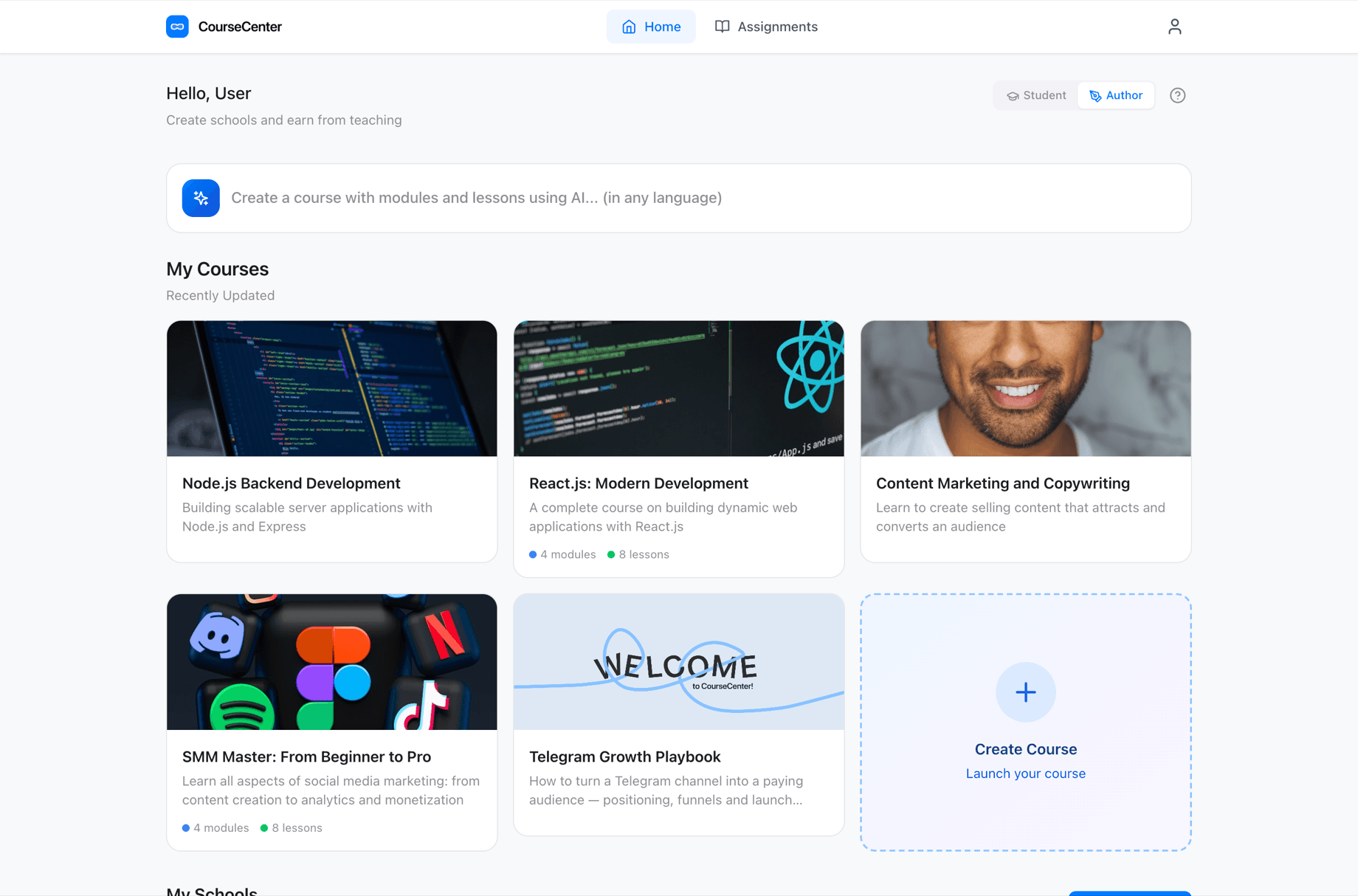Image resolution: width=1358 pixels, height=896 pixels.
Task: Click the plus icon for new course
Action: (x=1025, y=692)
